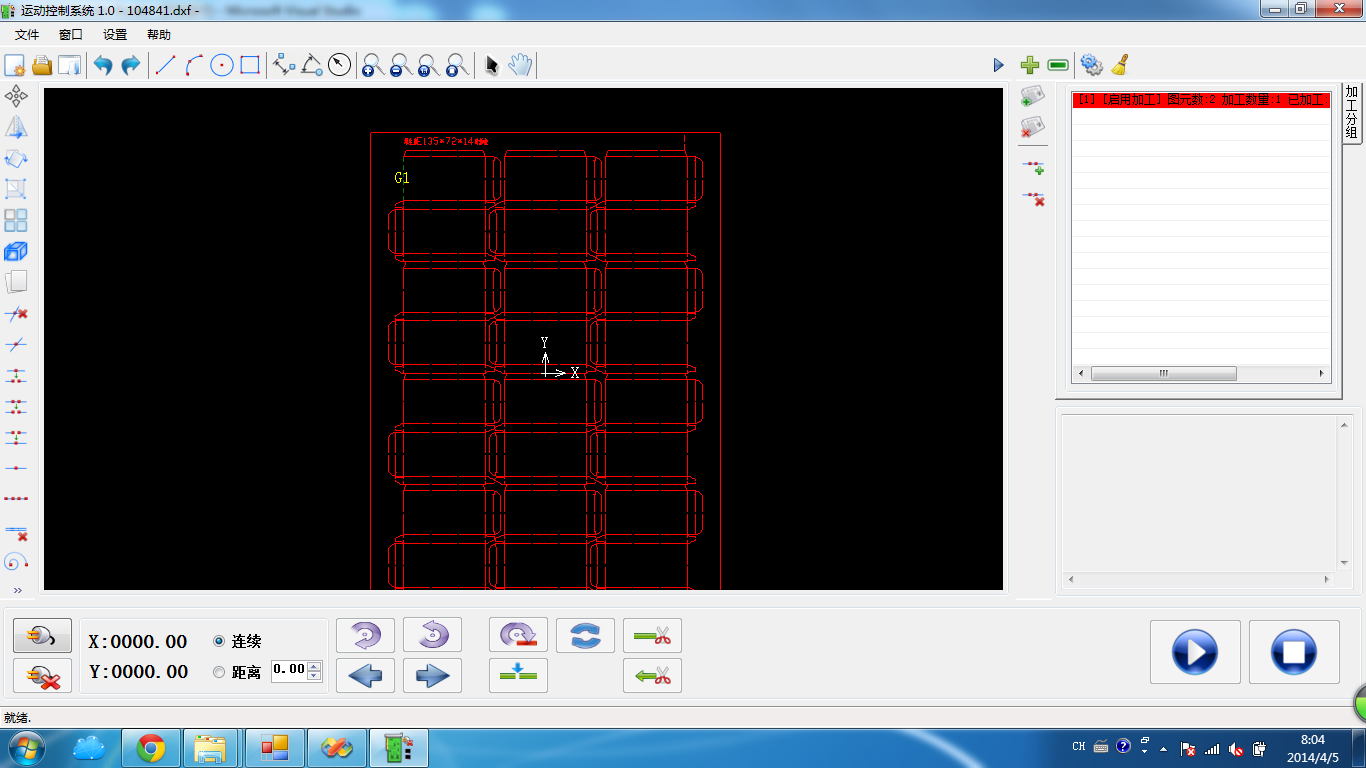
Task: Click the broom clear icon
Action: tap(1120, 65)
